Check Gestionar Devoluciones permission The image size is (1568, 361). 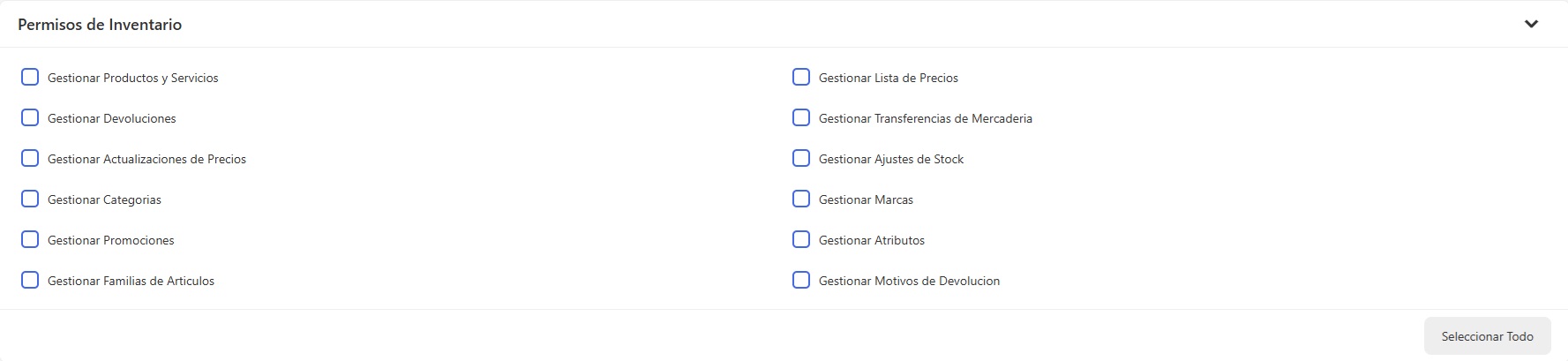[30, 118]
